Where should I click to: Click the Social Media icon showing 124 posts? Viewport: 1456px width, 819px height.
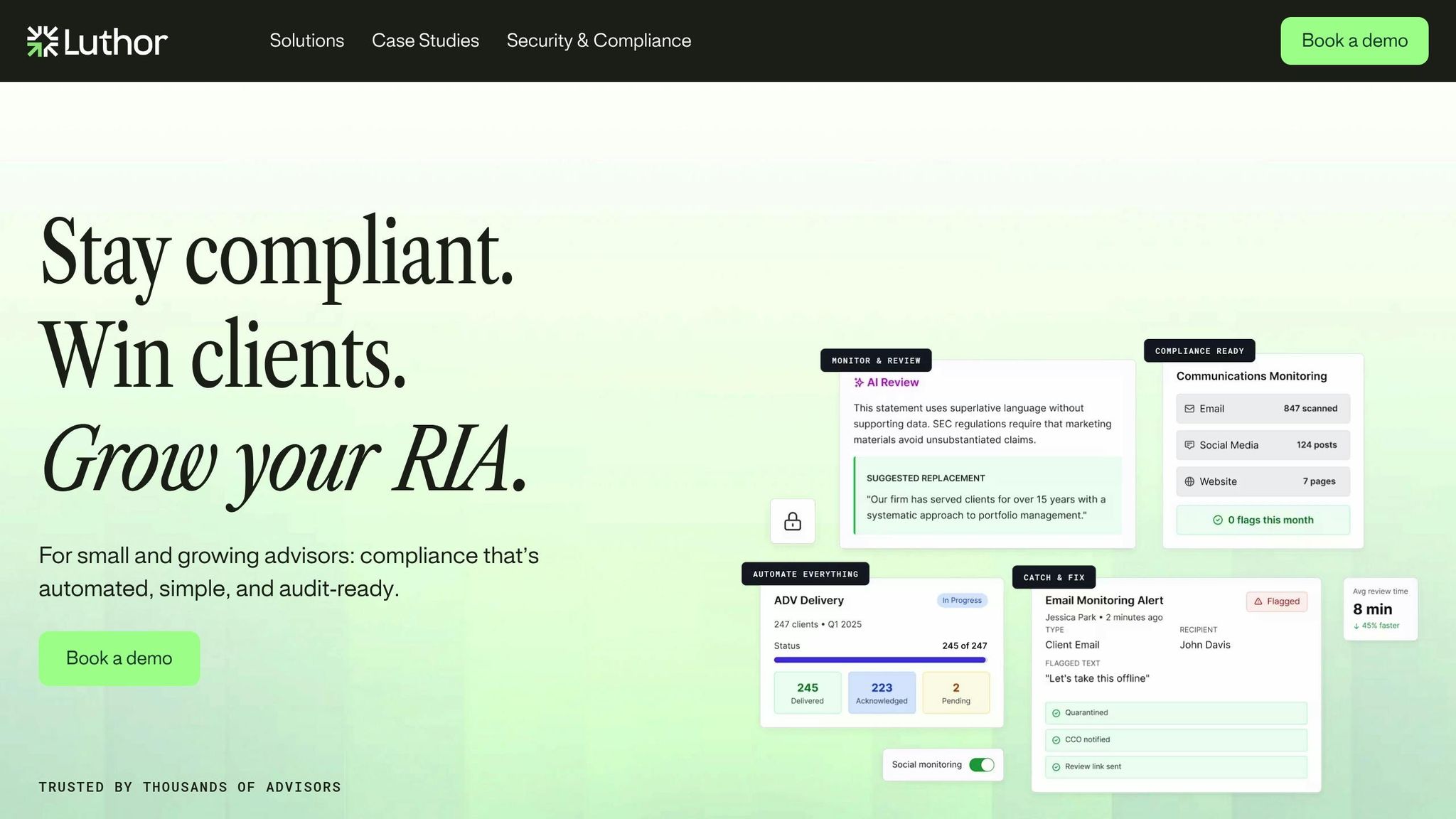[1189, 444]
